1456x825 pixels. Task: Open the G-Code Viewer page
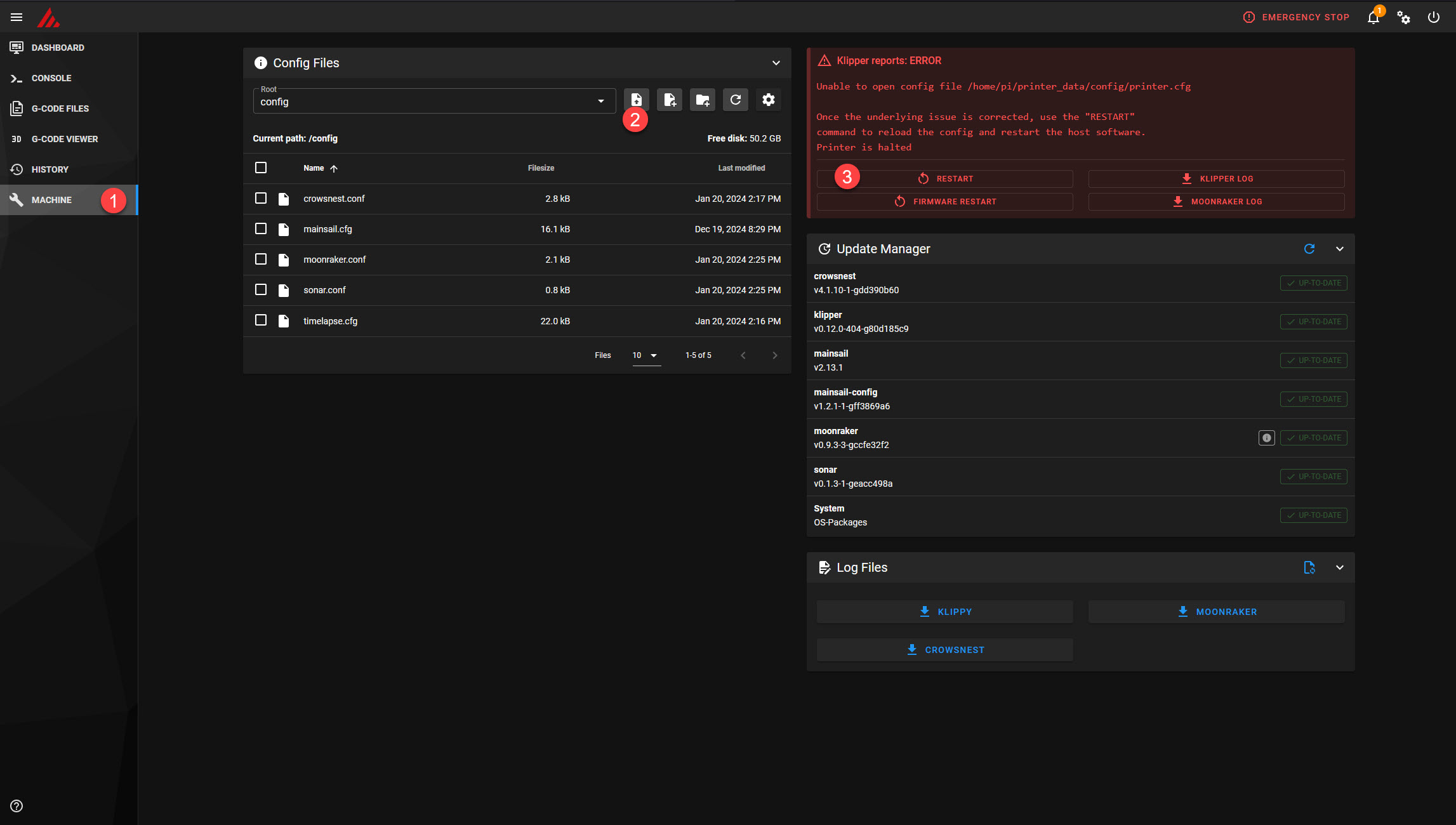coord(69,139)
